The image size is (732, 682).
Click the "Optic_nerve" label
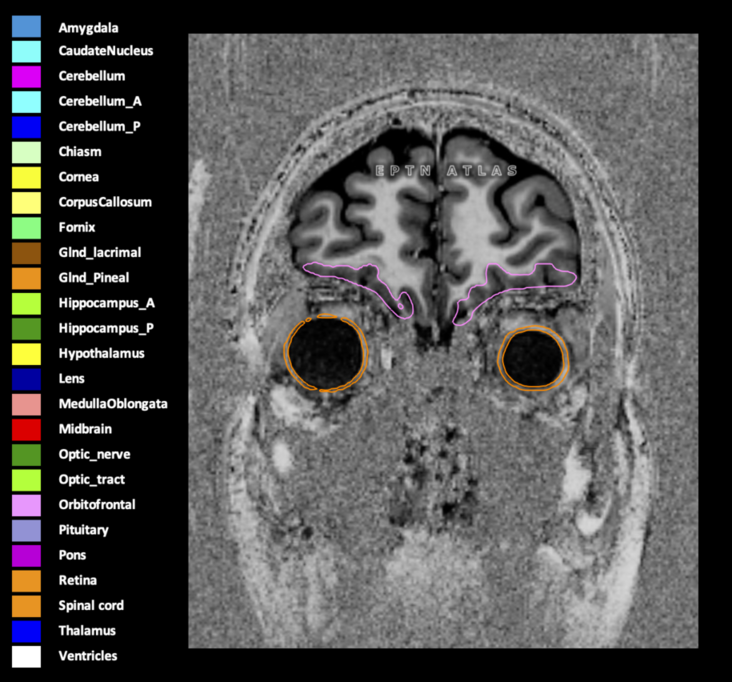94,454
